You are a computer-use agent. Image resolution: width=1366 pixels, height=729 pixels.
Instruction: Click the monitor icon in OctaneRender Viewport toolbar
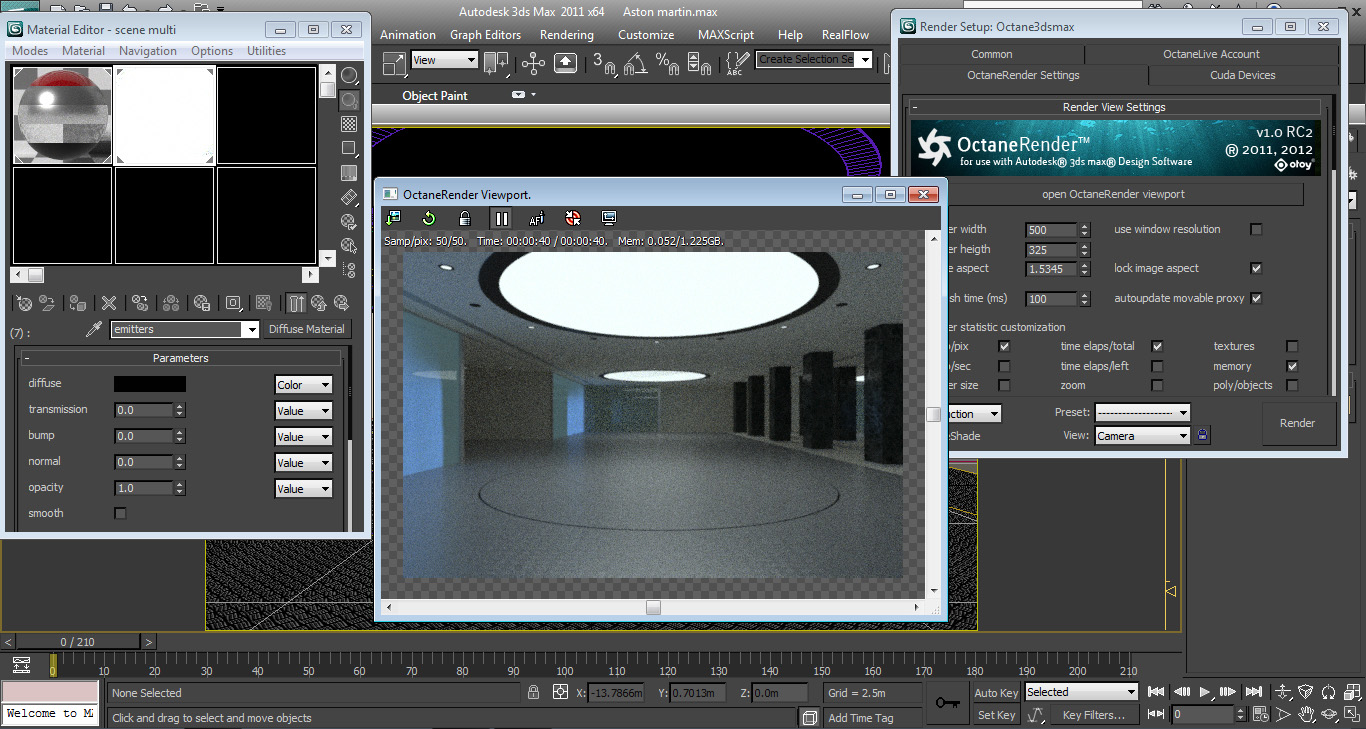(608, 218)
